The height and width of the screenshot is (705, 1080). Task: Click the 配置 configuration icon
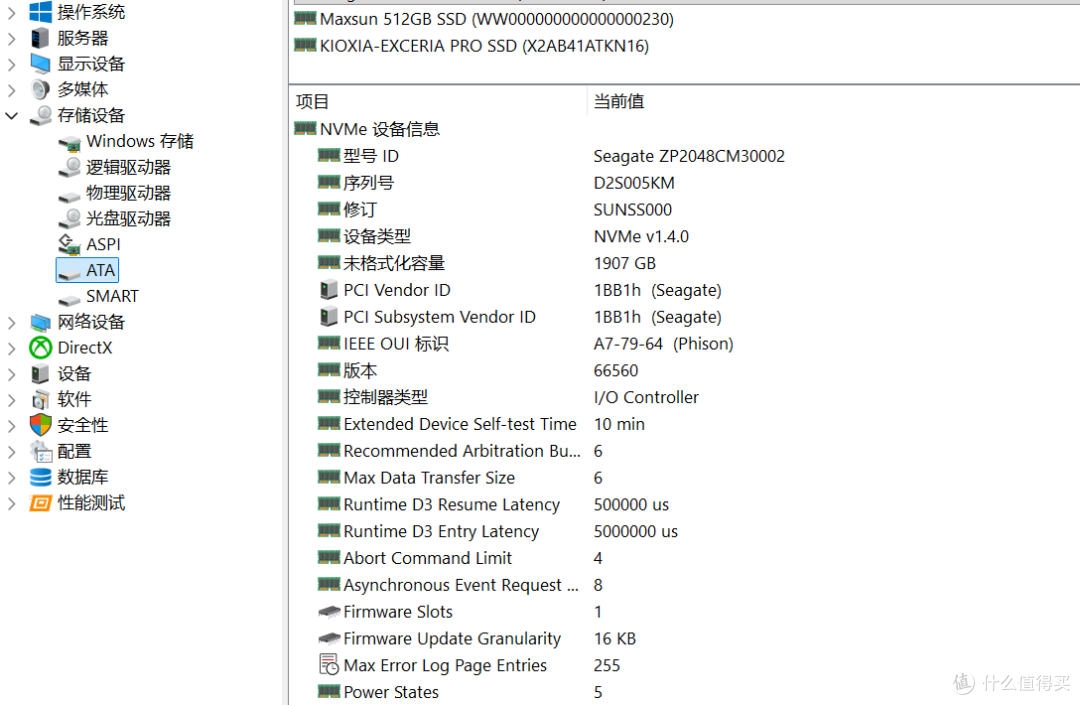point(41,451)
